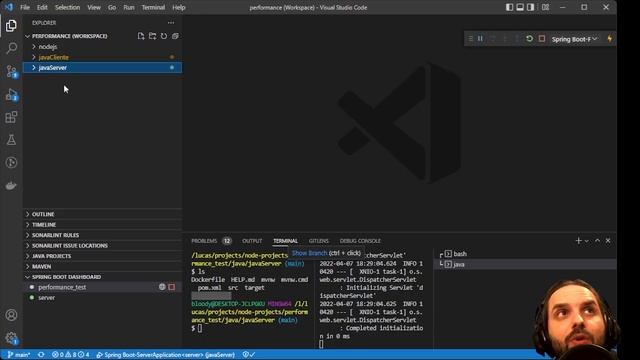Create a new terminal with plus icon
640x360 pixels.
578,241
